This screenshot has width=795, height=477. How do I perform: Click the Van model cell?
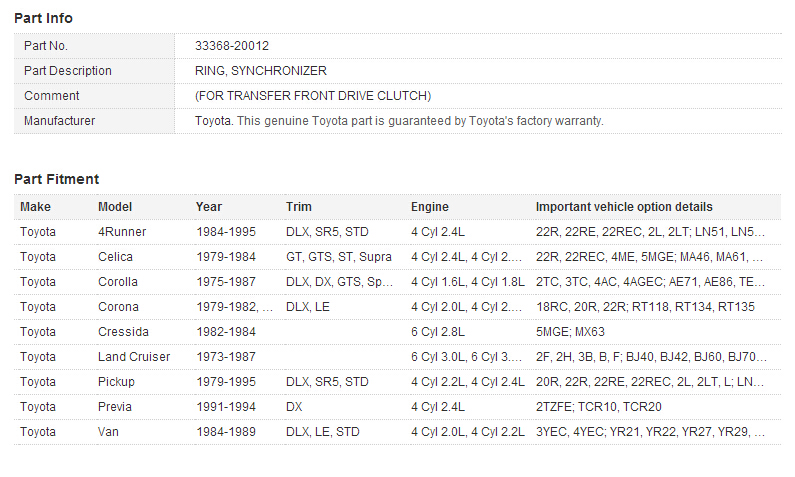[x=109, y=432]
